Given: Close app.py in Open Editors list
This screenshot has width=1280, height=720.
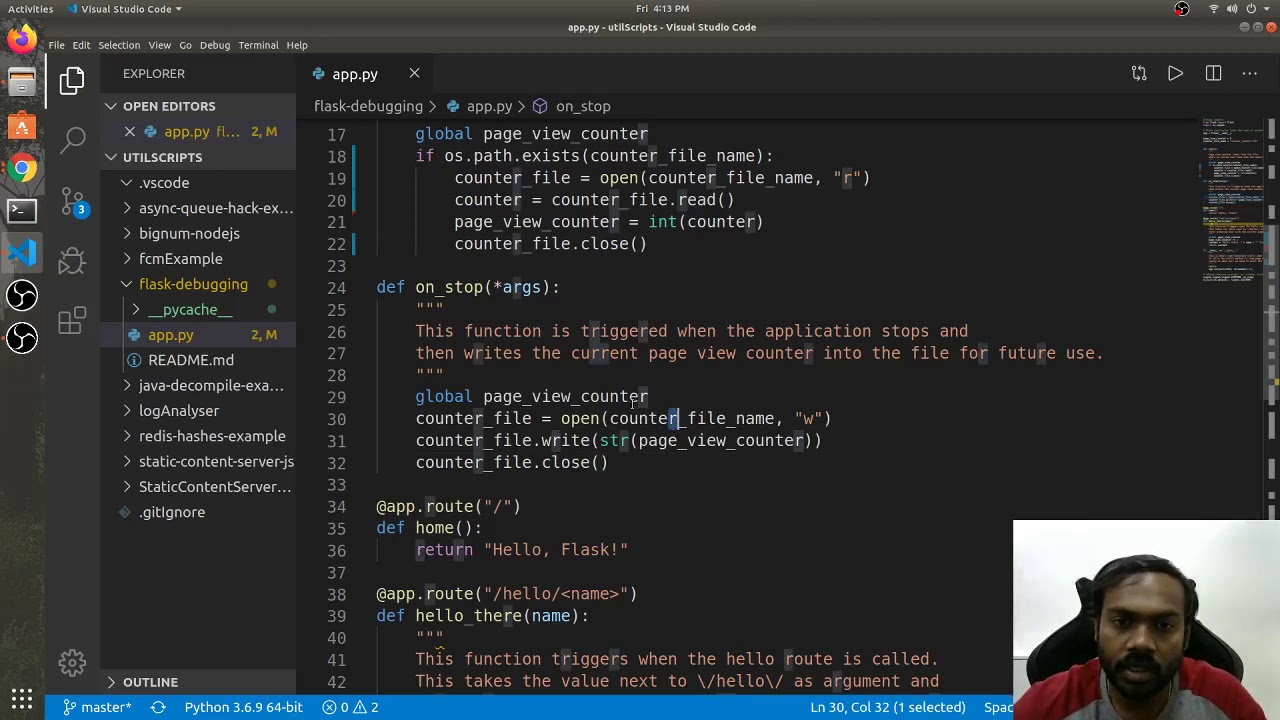Looking at the screenshot, I should (x=130, y=131).
